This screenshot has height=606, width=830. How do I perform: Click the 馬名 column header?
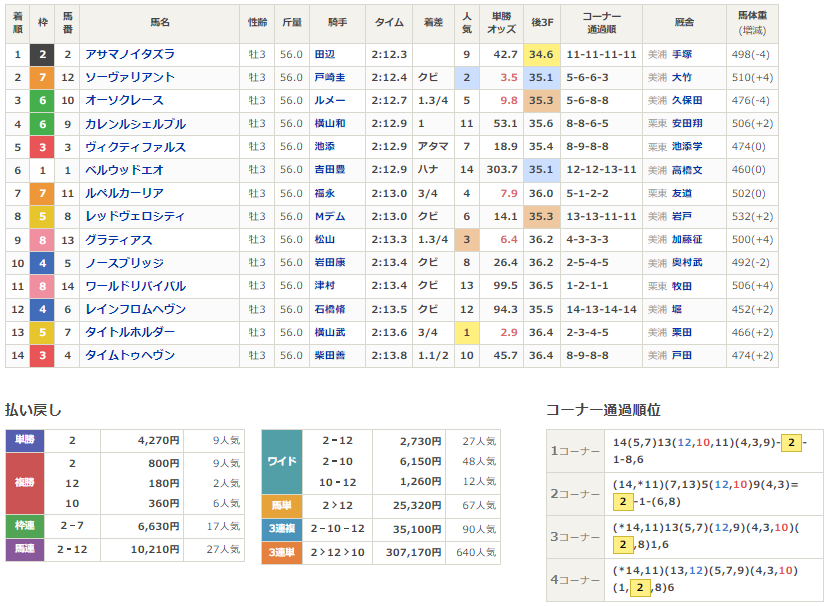[x=160, y=22]
